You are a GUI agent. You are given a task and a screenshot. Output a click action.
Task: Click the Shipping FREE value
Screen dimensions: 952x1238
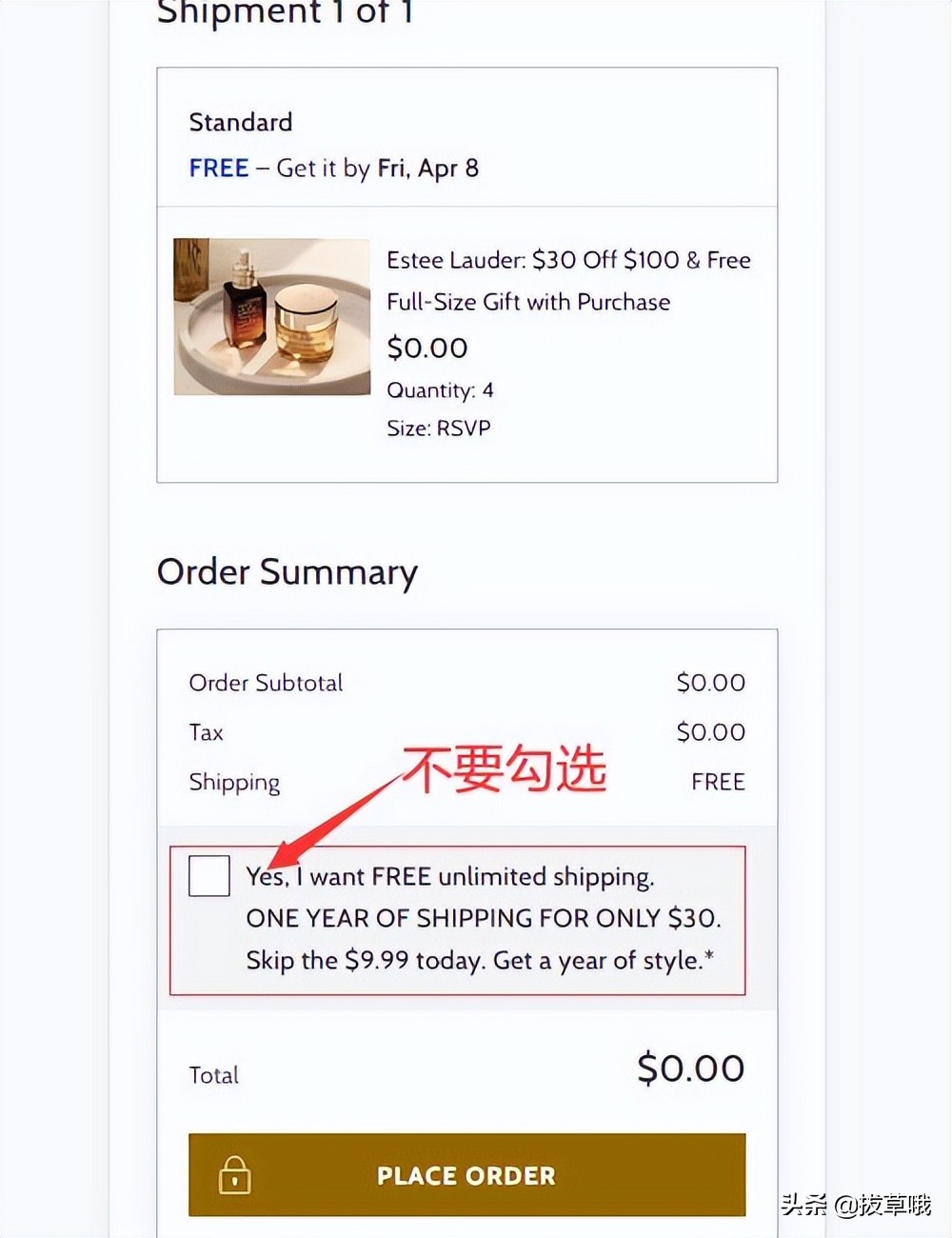pos(718,782)
